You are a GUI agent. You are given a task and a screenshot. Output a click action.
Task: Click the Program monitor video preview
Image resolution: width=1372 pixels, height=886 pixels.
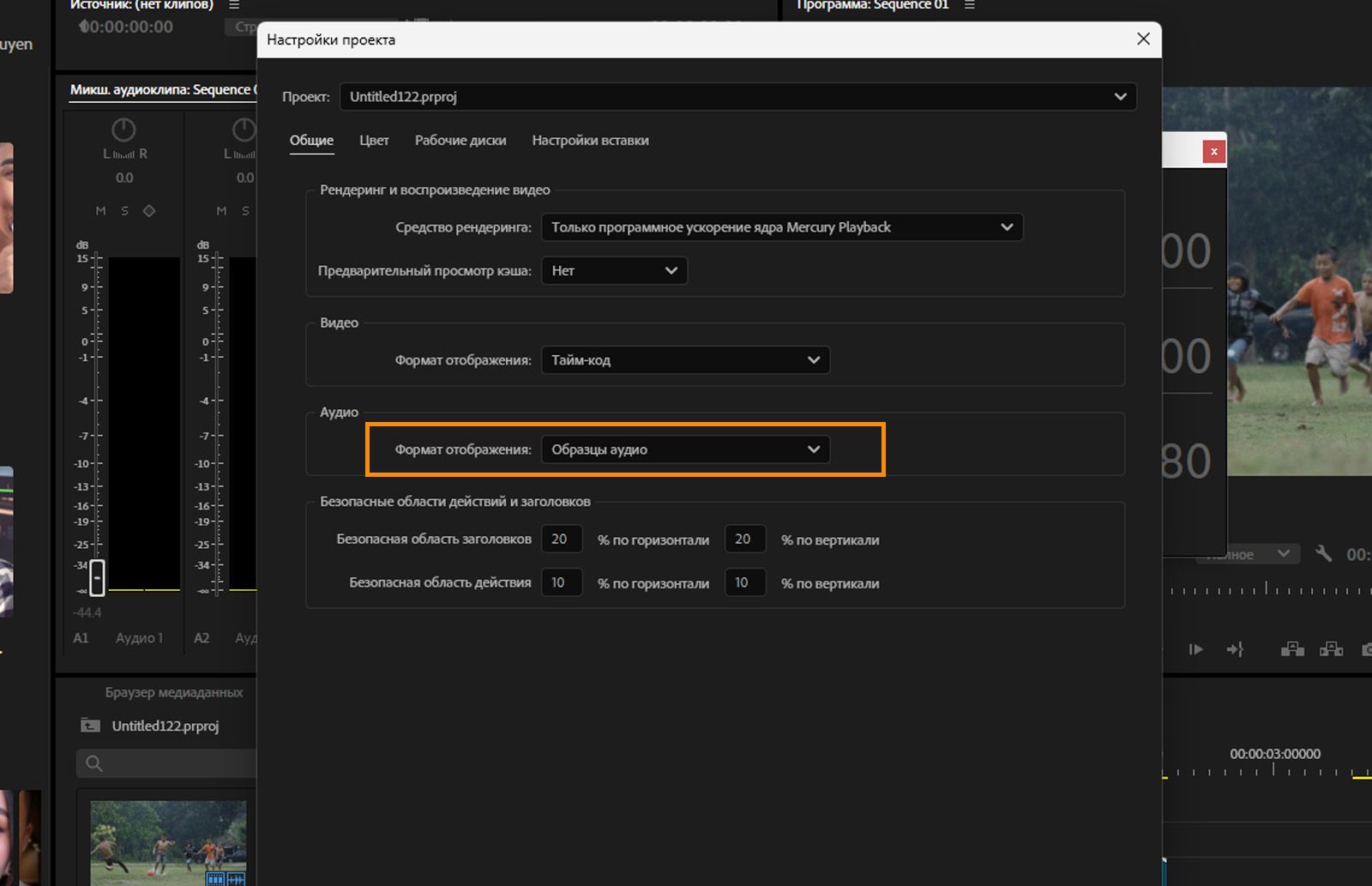(1299, 281)
